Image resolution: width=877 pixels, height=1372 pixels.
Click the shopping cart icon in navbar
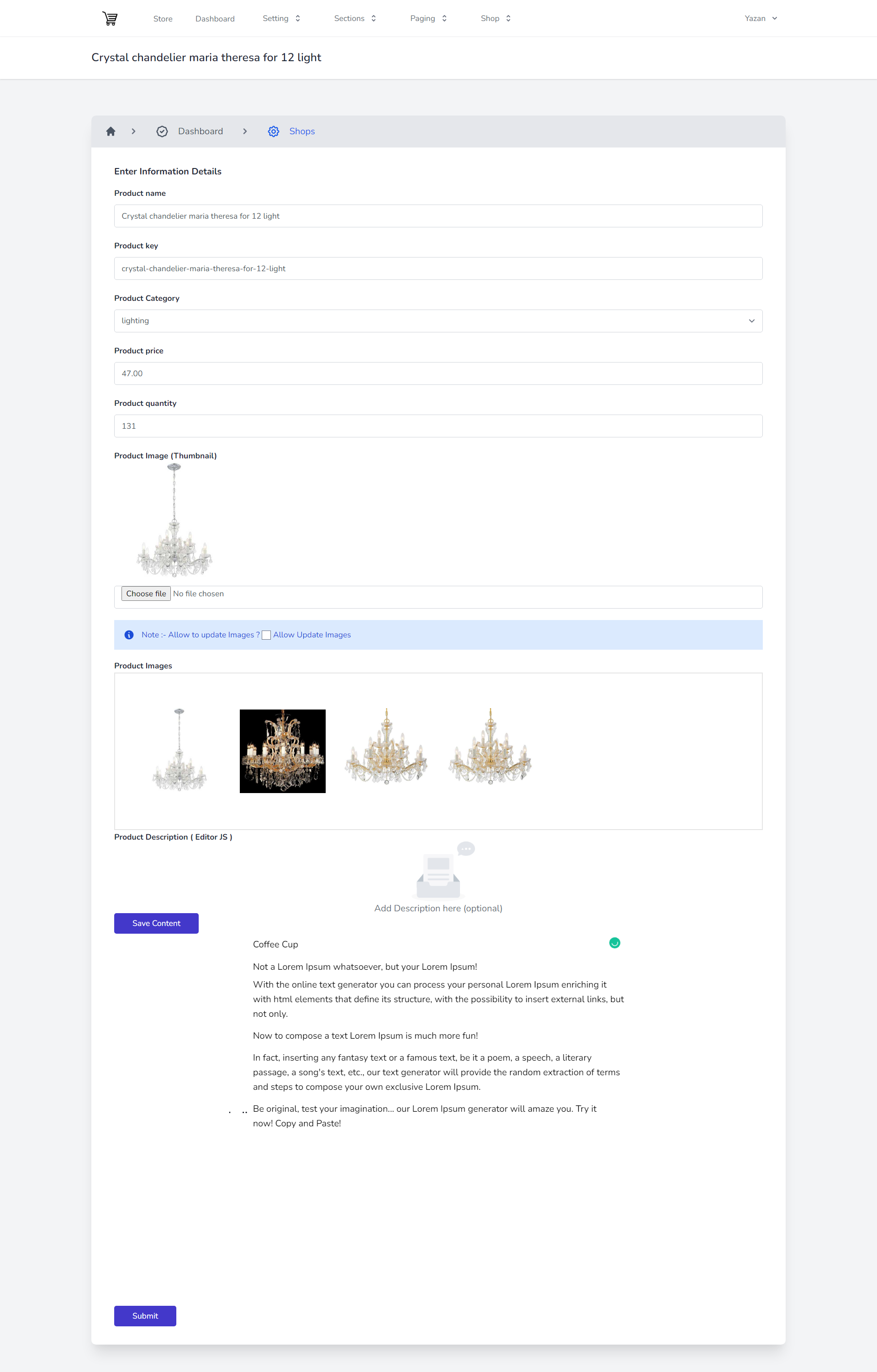[109, 18]
